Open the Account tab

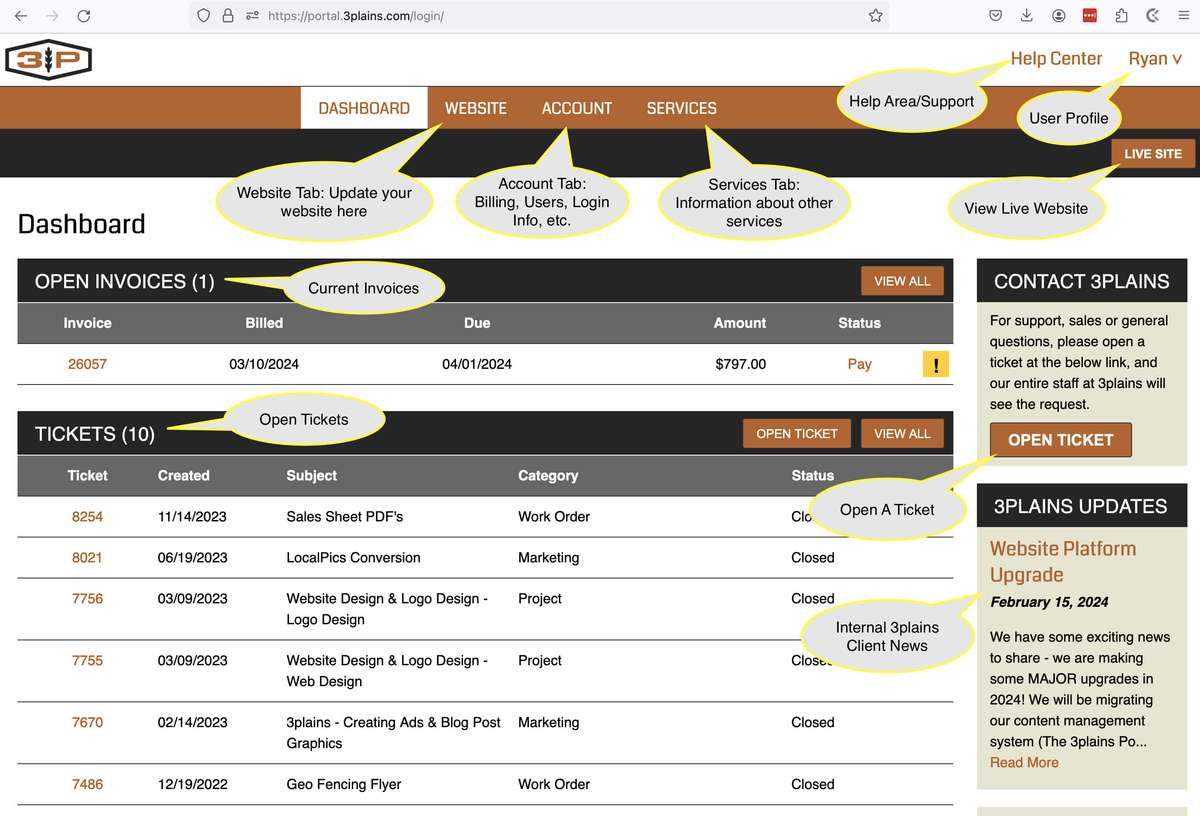577,108
